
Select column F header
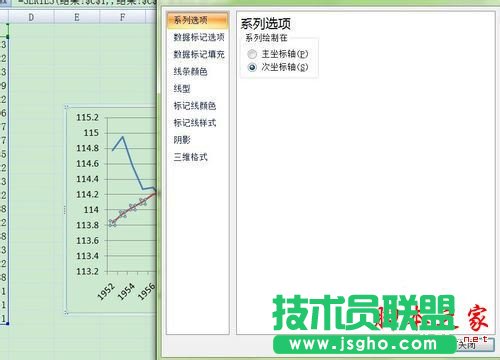point(123,17)
